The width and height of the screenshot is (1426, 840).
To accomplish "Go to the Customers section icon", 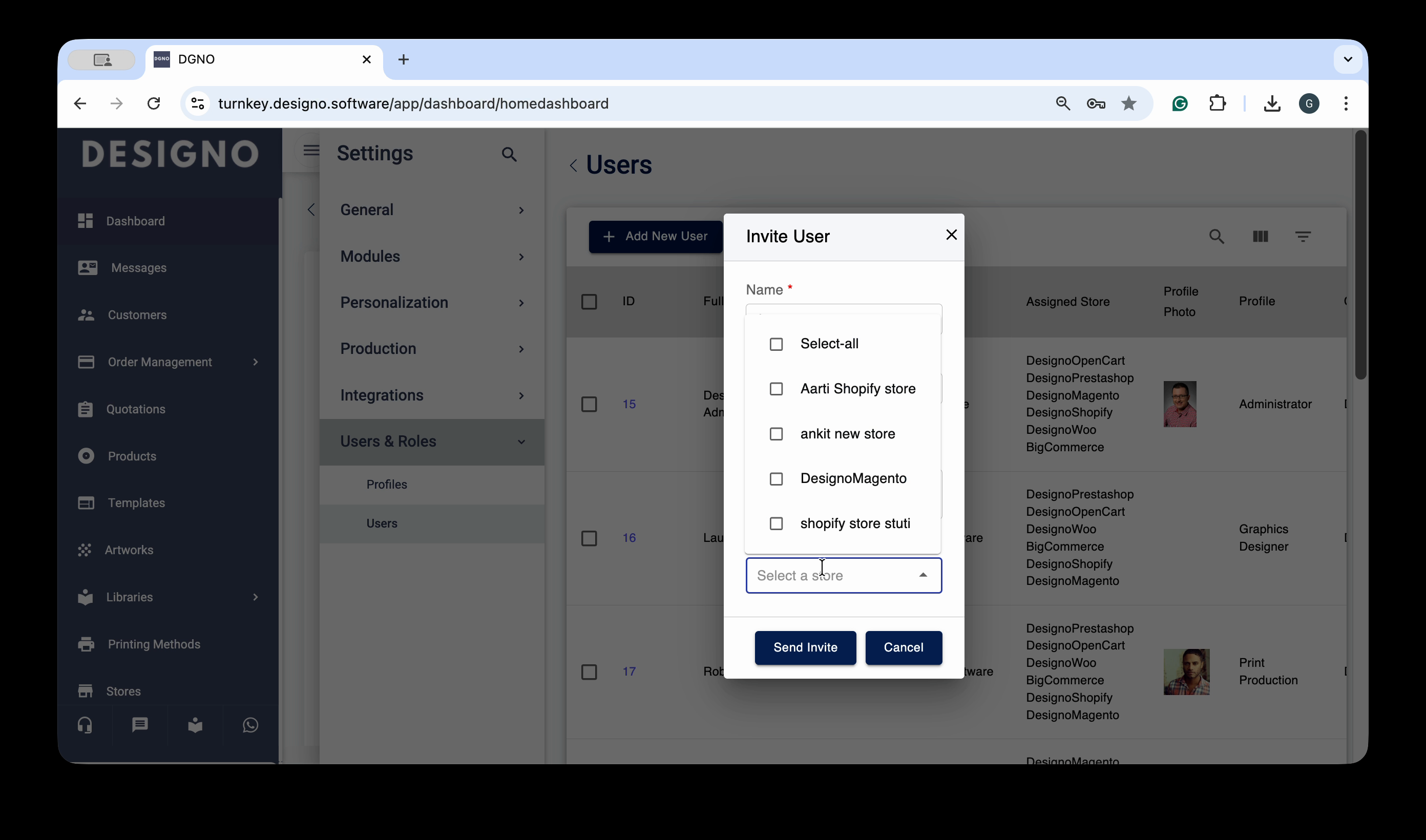I will point(86,314).
